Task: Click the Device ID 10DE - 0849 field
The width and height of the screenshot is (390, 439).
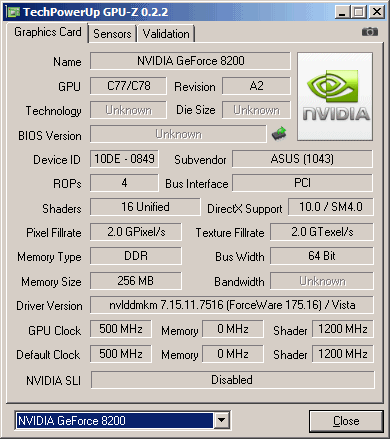Action: (x=124, y=159)
